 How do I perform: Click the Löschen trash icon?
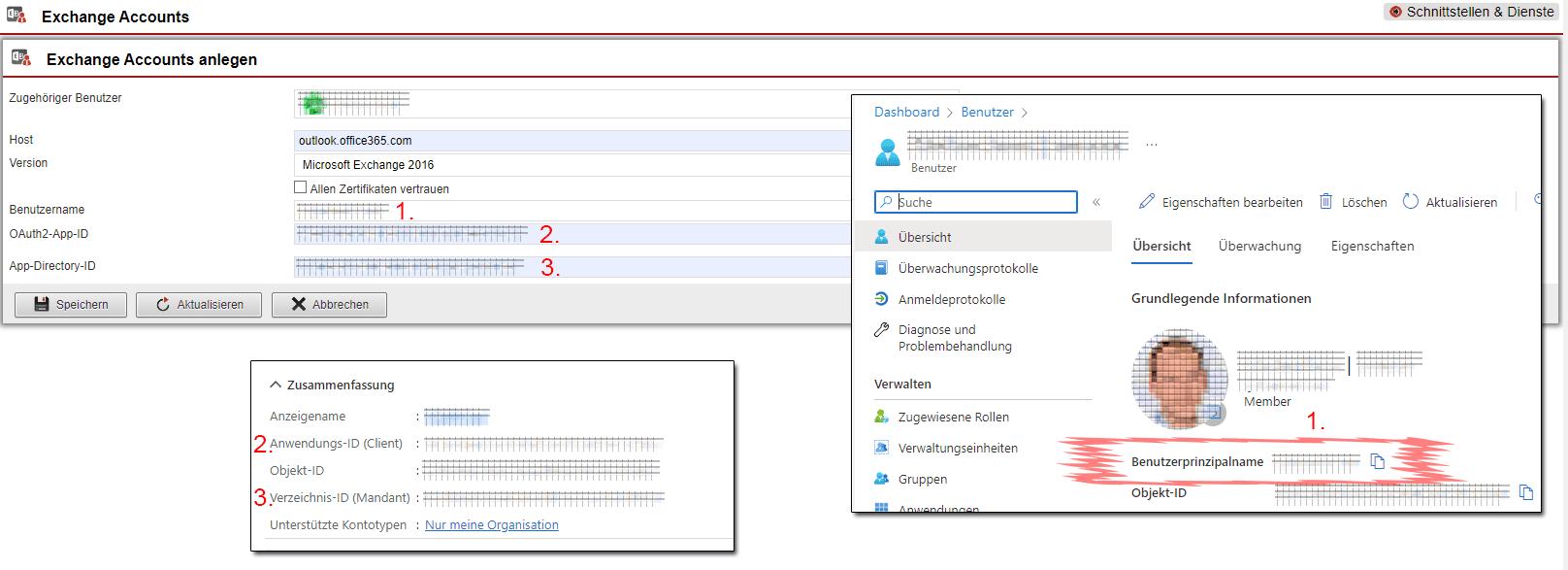coord(1325,202)
